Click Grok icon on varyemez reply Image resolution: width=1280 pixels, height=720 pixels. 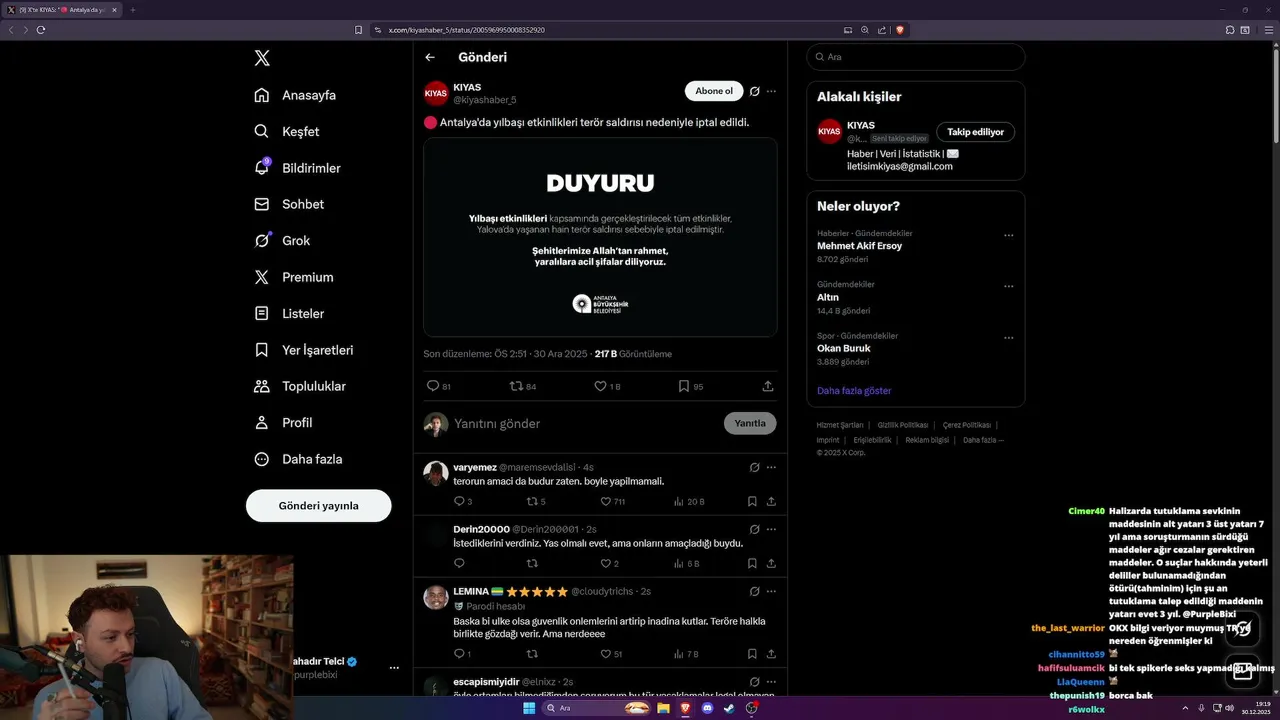(755, 467)
